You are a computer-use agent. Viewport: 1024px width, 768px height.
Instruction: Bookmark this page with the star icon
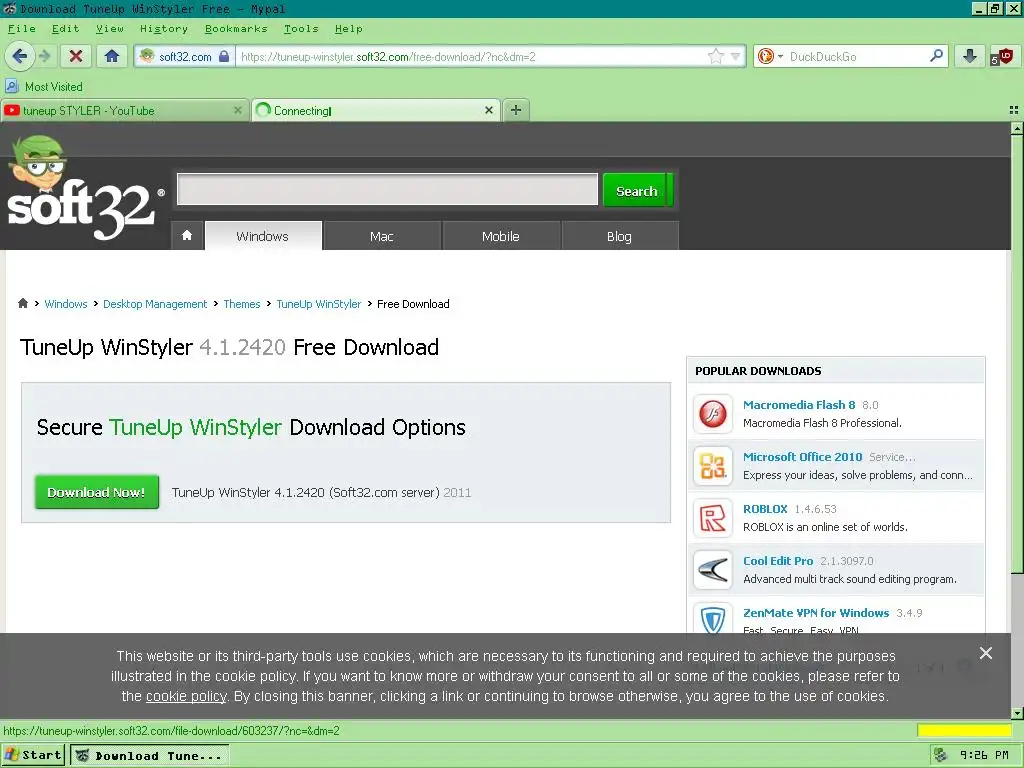point(716,56)
